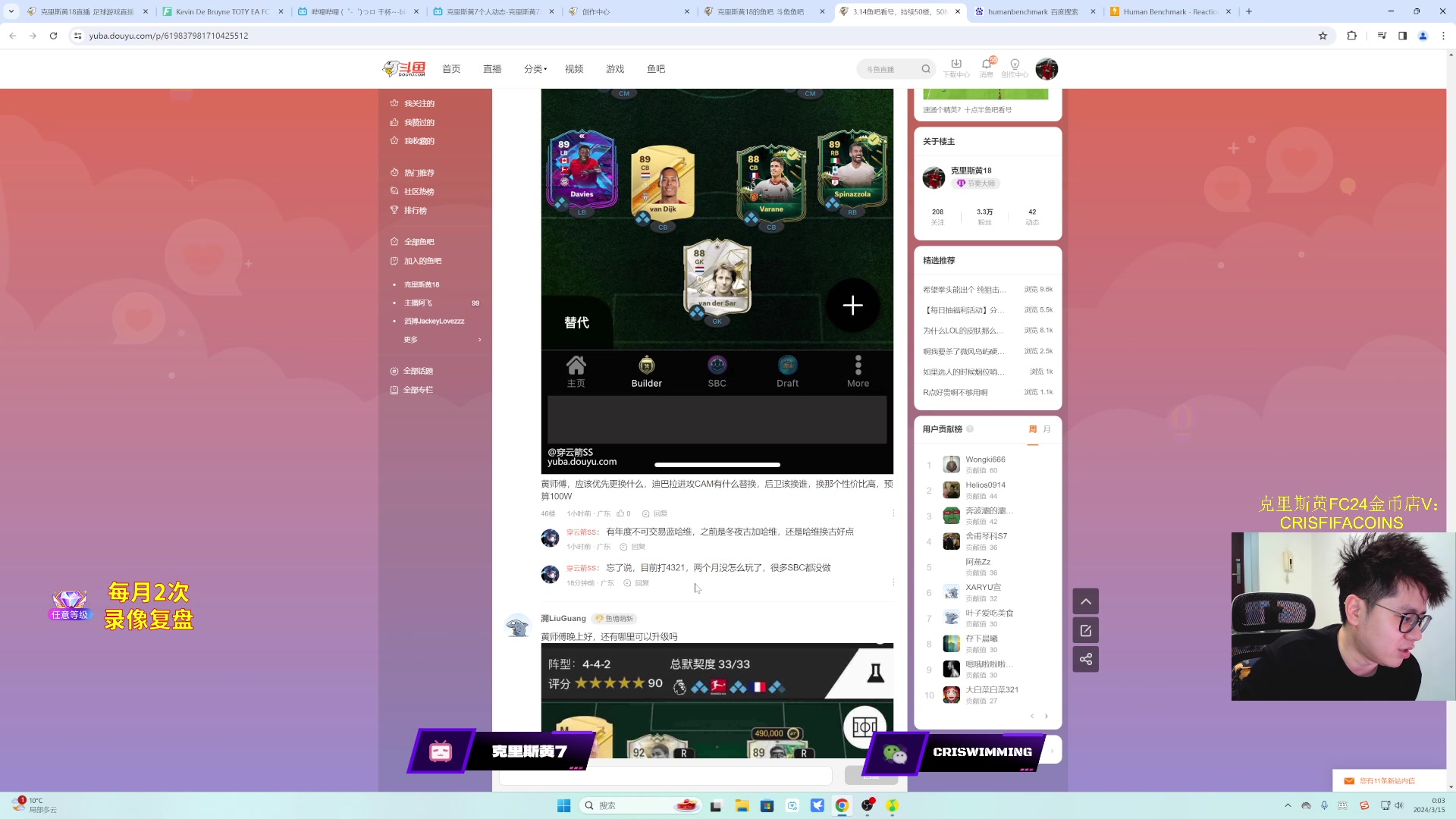1456x819 pixels.
Task: Click the share icon on right sidebar
Action: (x=1086, y=659)
